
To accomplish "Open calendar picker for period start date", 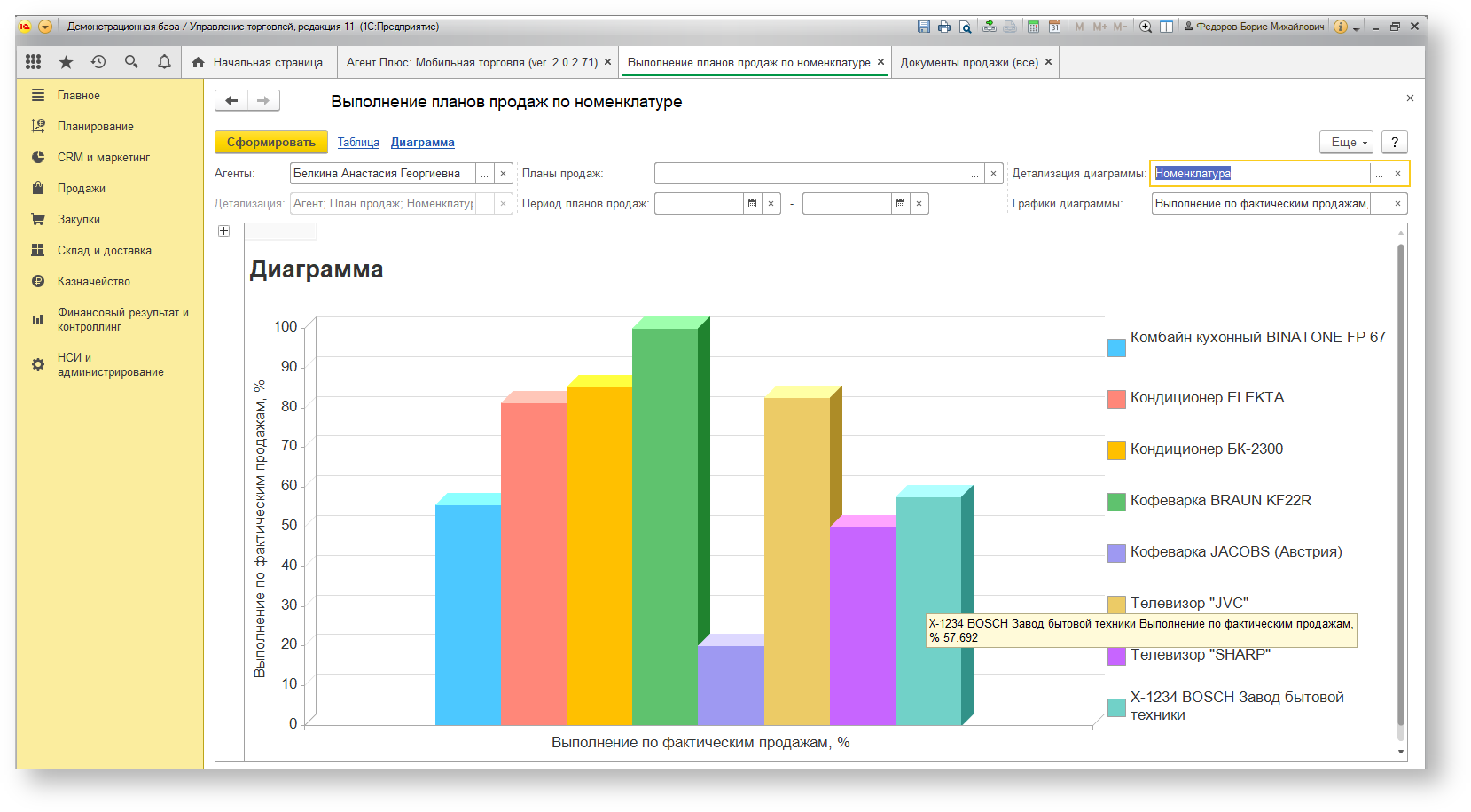I will [752, 204].
